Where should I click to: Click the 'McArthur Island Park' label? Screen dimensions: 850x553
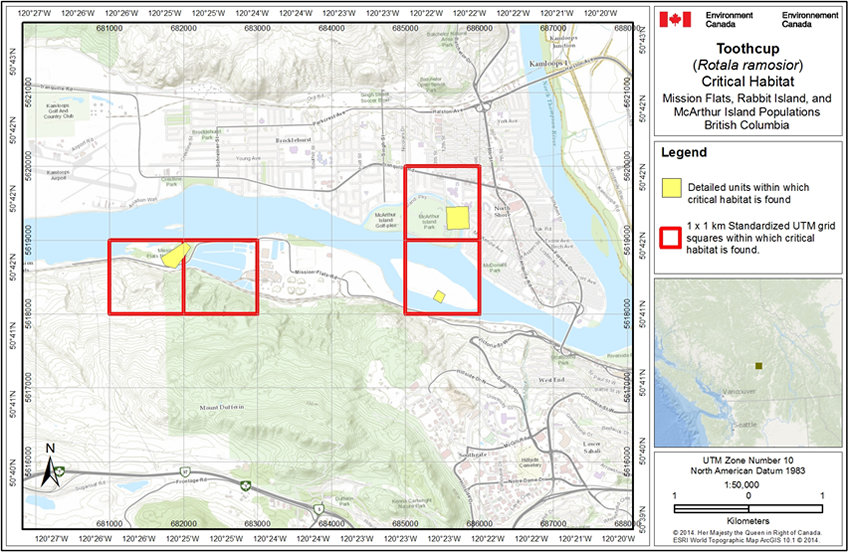429,221
